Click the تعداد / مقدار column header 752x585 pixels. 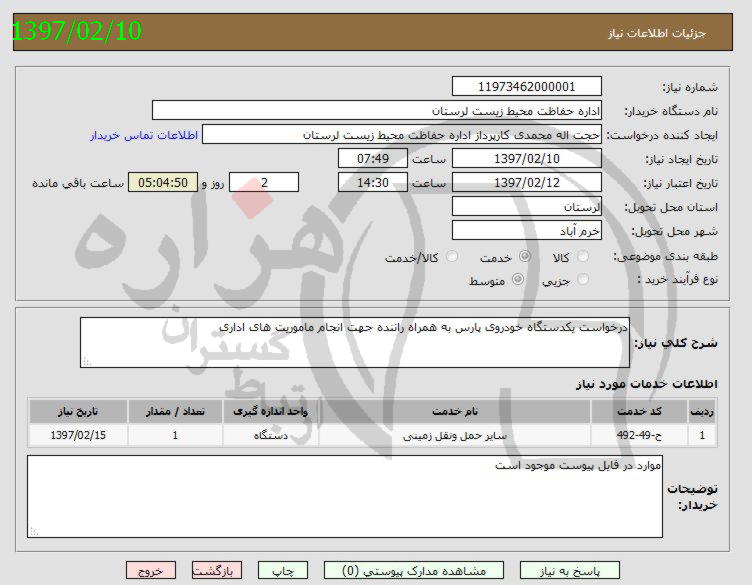coord(175,411)
